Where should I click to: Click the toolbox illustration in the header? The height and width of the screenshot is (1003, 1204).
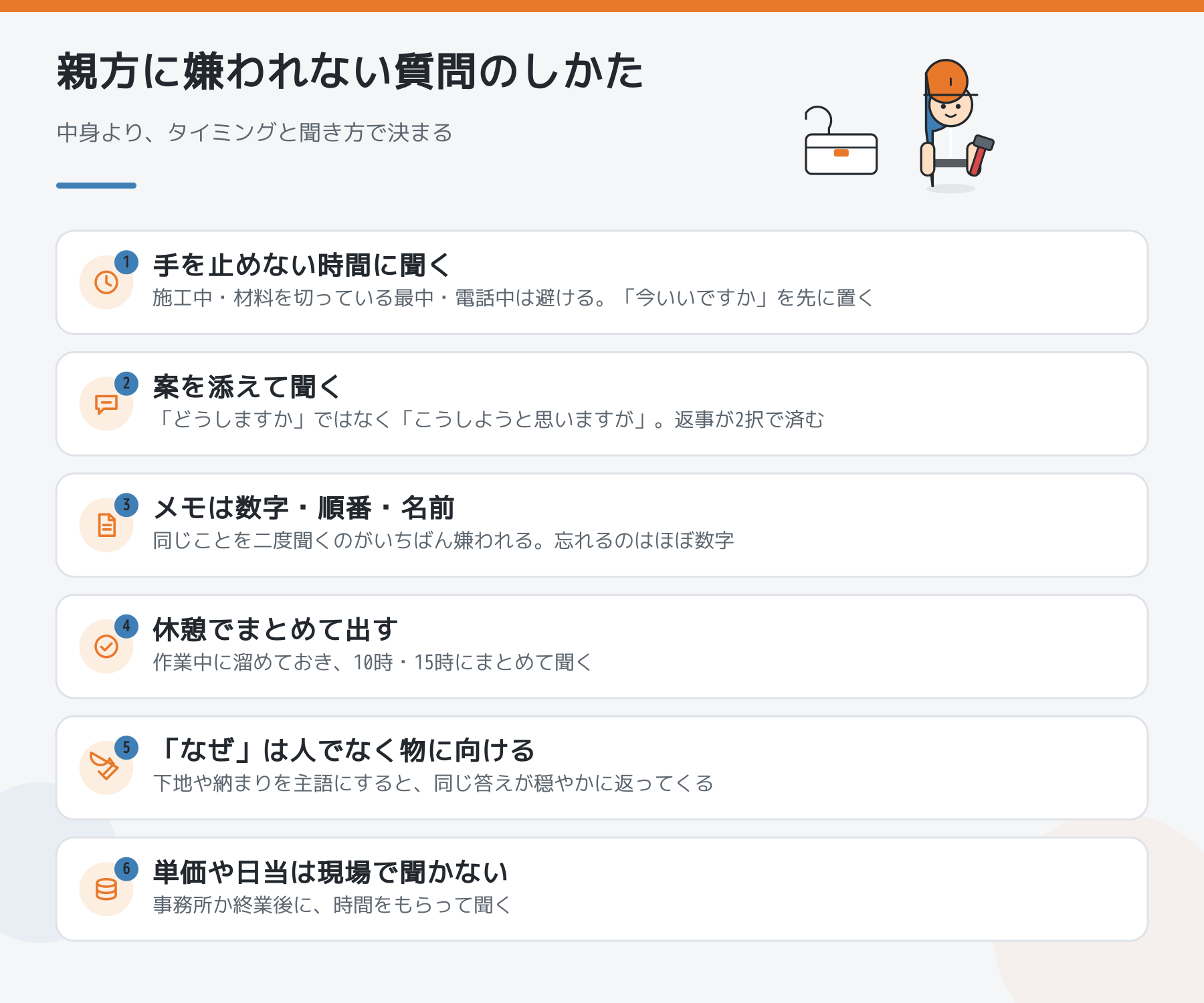(841, 140)
